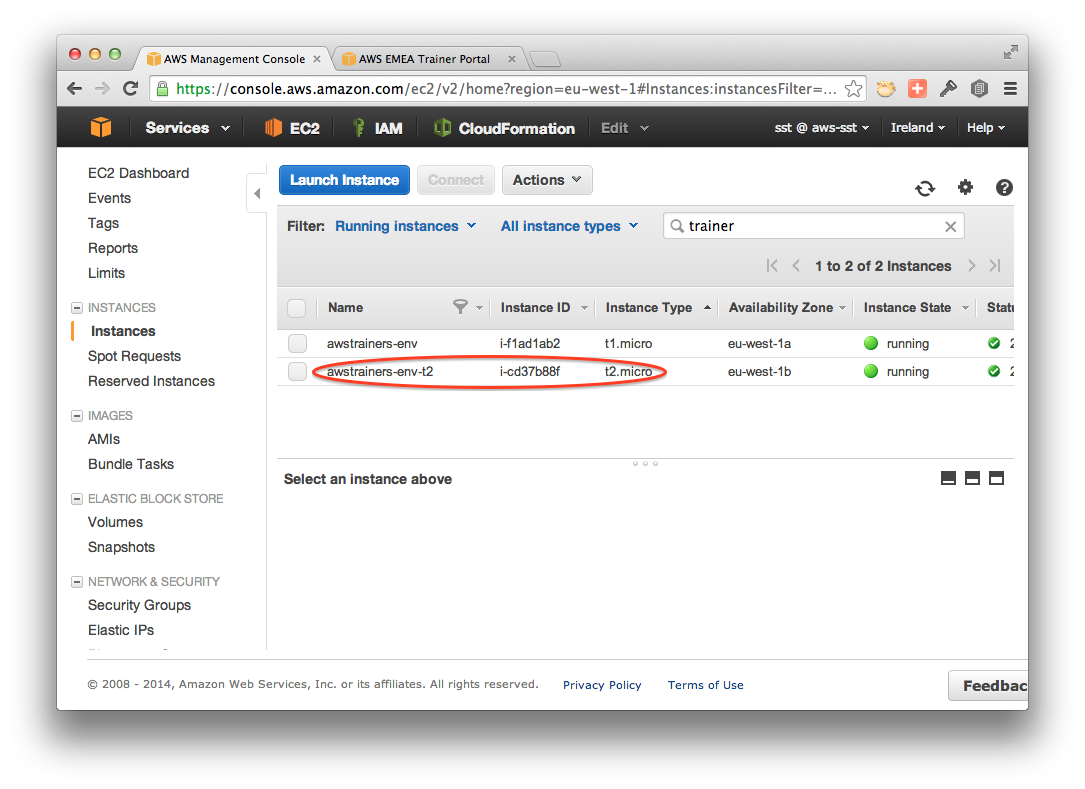Set details pane to half height
1085x789 pixels.
click(972, 478)
